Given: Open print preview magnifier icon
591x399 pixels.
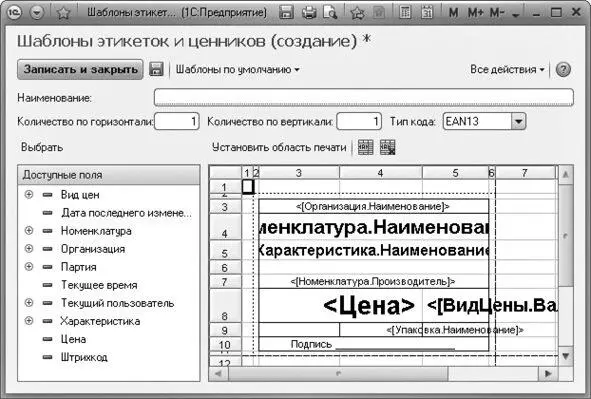Looking at the screenshot, I should (x=330, y=12).
